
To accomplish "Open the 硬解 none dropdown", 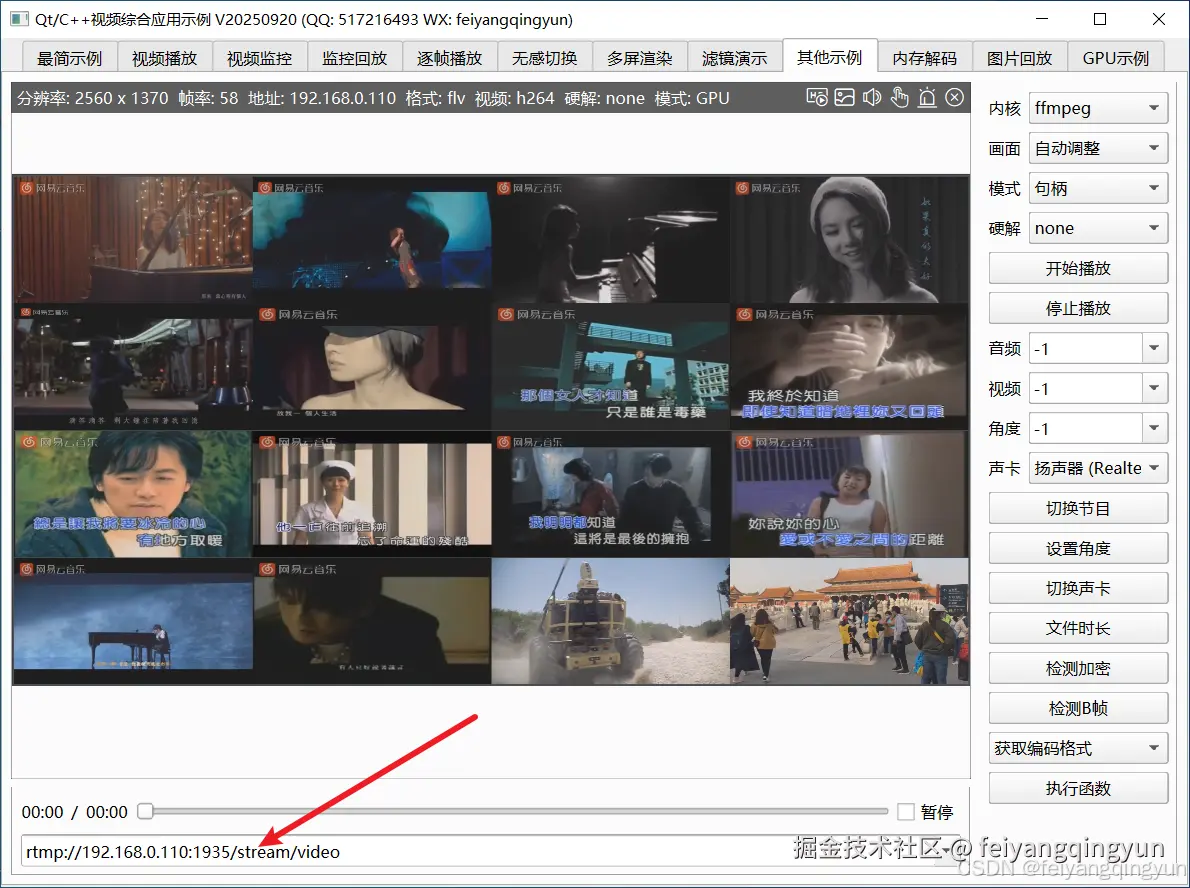I will (x=1098, y=228).
